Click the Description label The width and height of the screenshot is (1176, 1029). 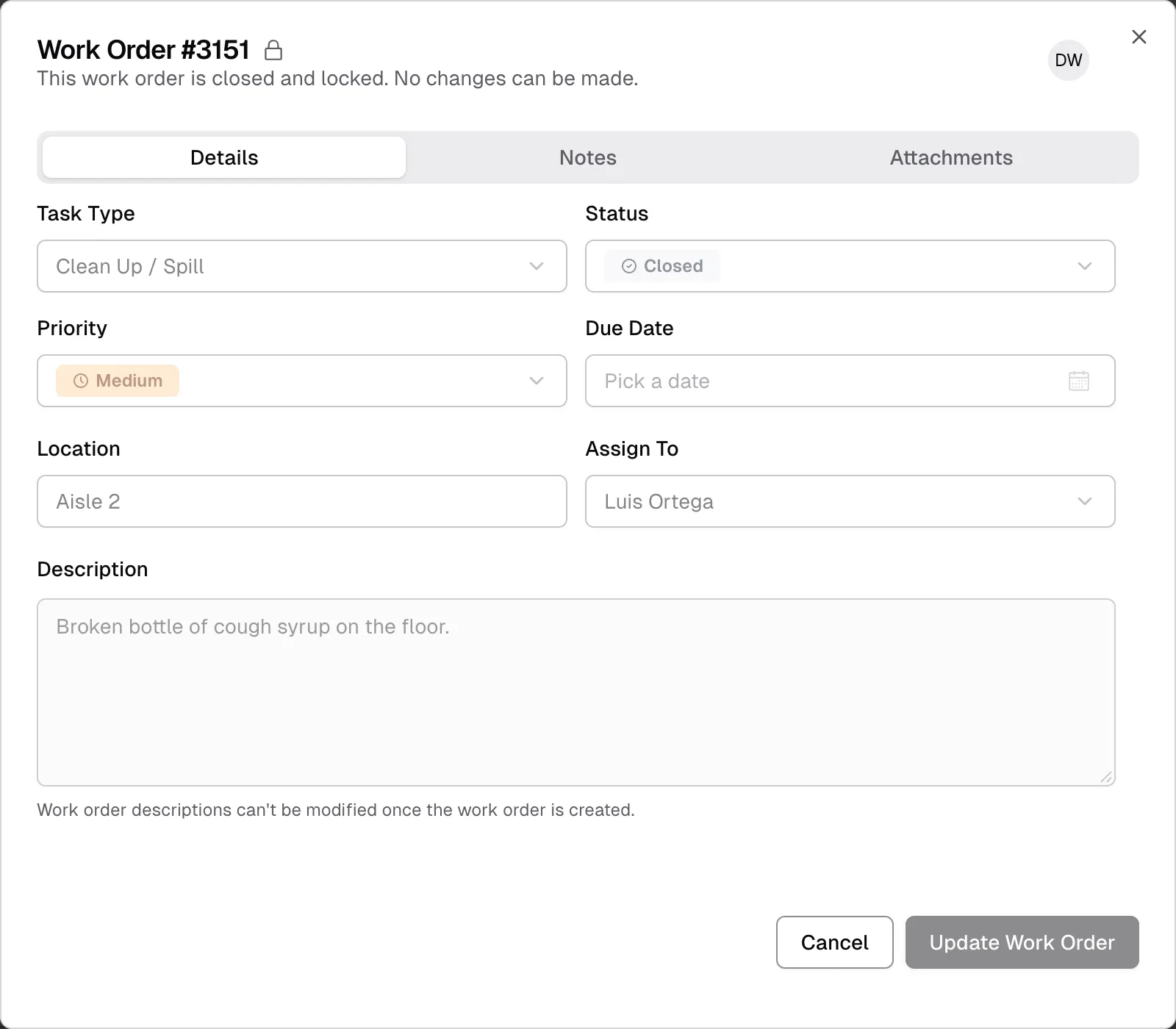coord(93,570)
